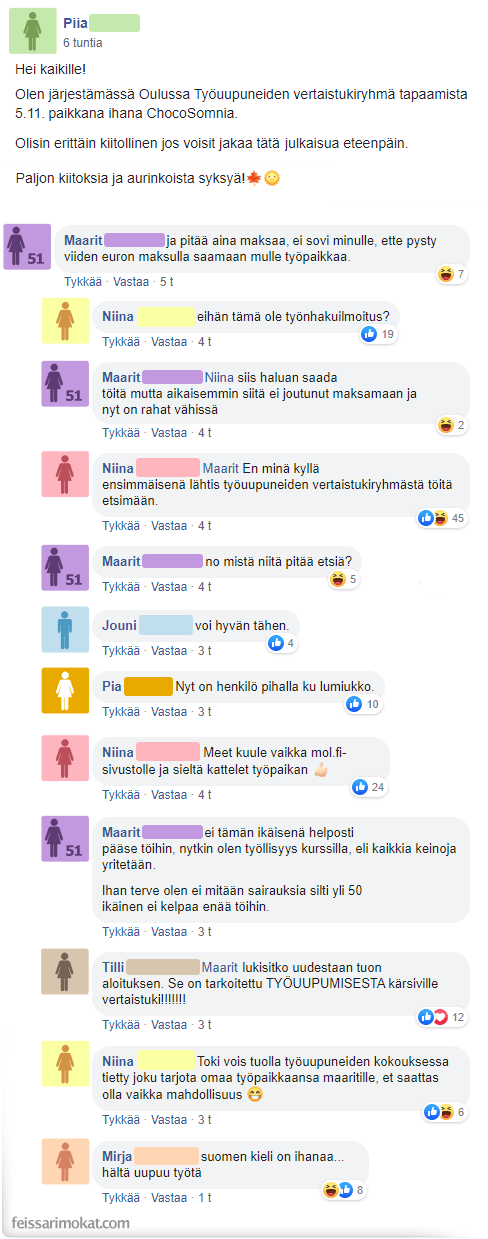Screen dimensions: 488x1239
Task: Open the feissarimokat.com watermark link
Action: [x=71, y=1223]
